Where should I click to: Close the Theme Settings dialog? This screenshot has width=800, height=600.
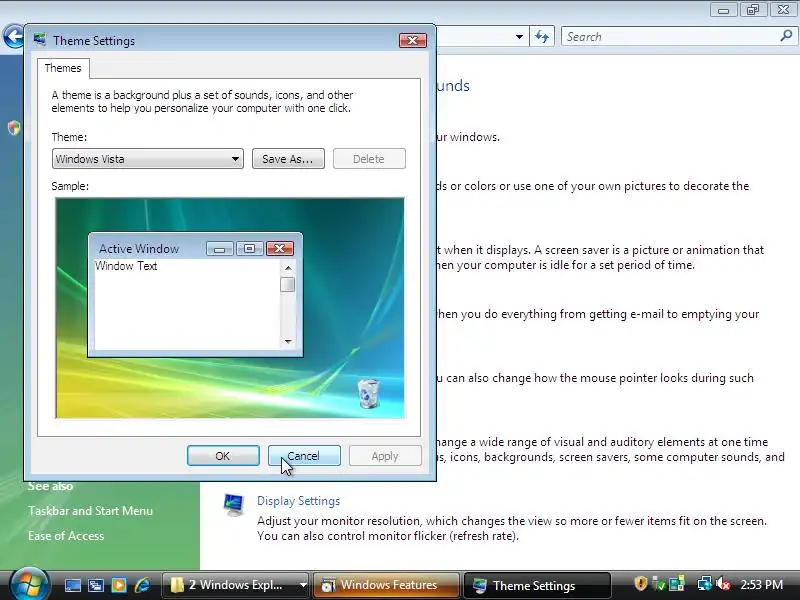pyautogui.click(x=413, y=40)
